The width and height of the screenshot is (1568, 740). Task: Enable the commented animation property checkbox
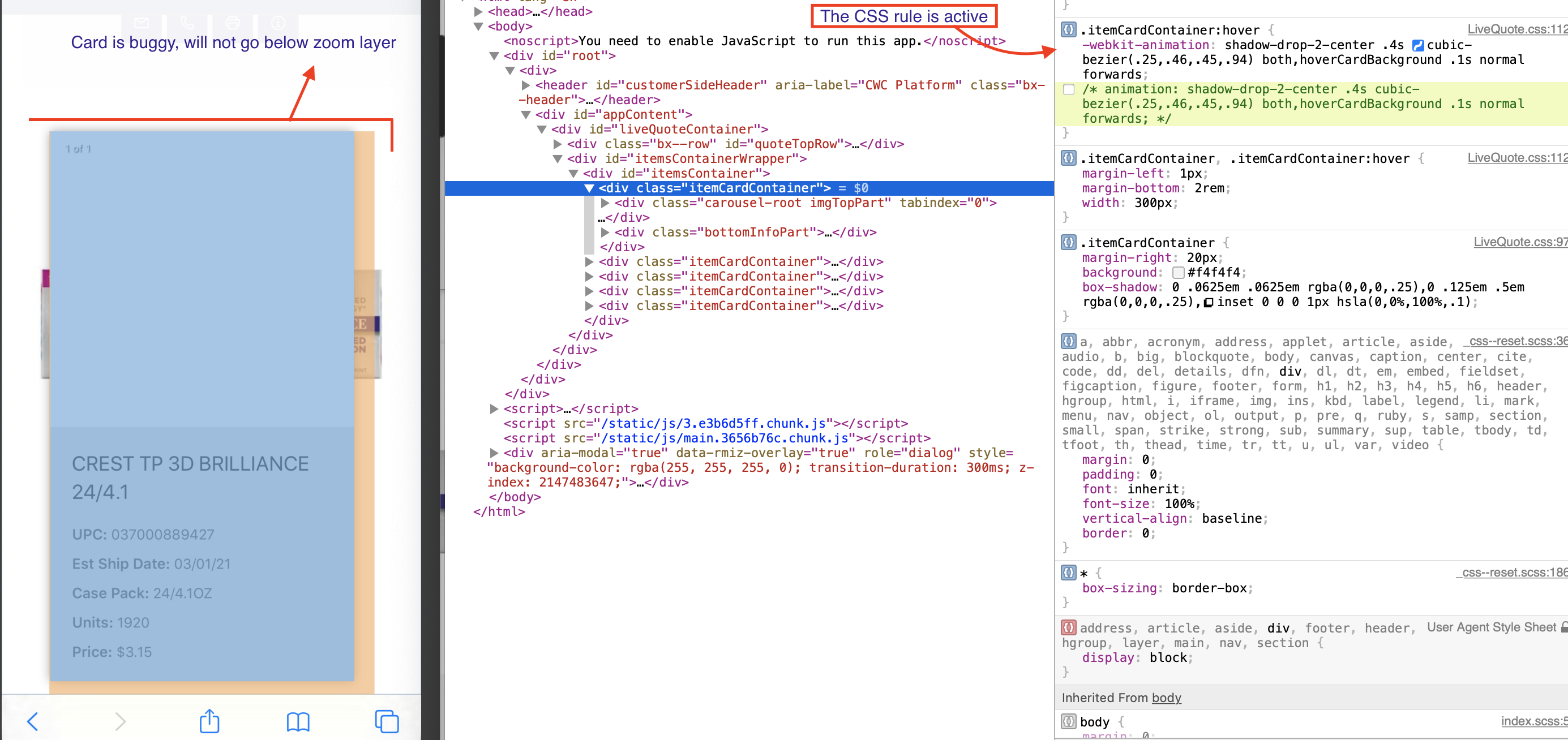coord(1069,89)
